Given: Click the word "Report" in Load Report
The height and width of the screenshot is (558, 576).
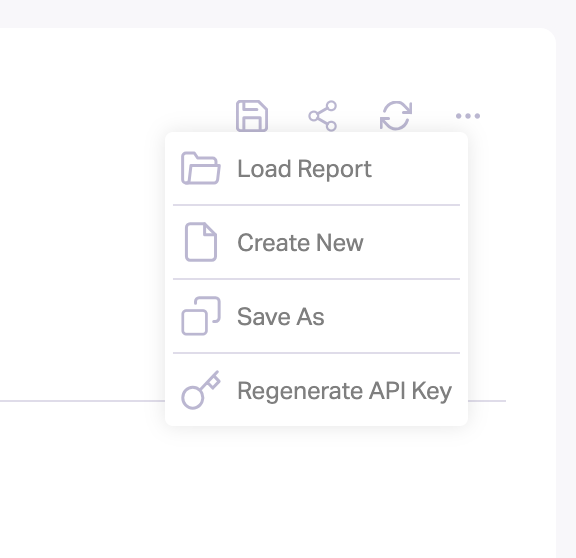Looking at the screenshot, I should pyautogui.click(x=335, y=170).
